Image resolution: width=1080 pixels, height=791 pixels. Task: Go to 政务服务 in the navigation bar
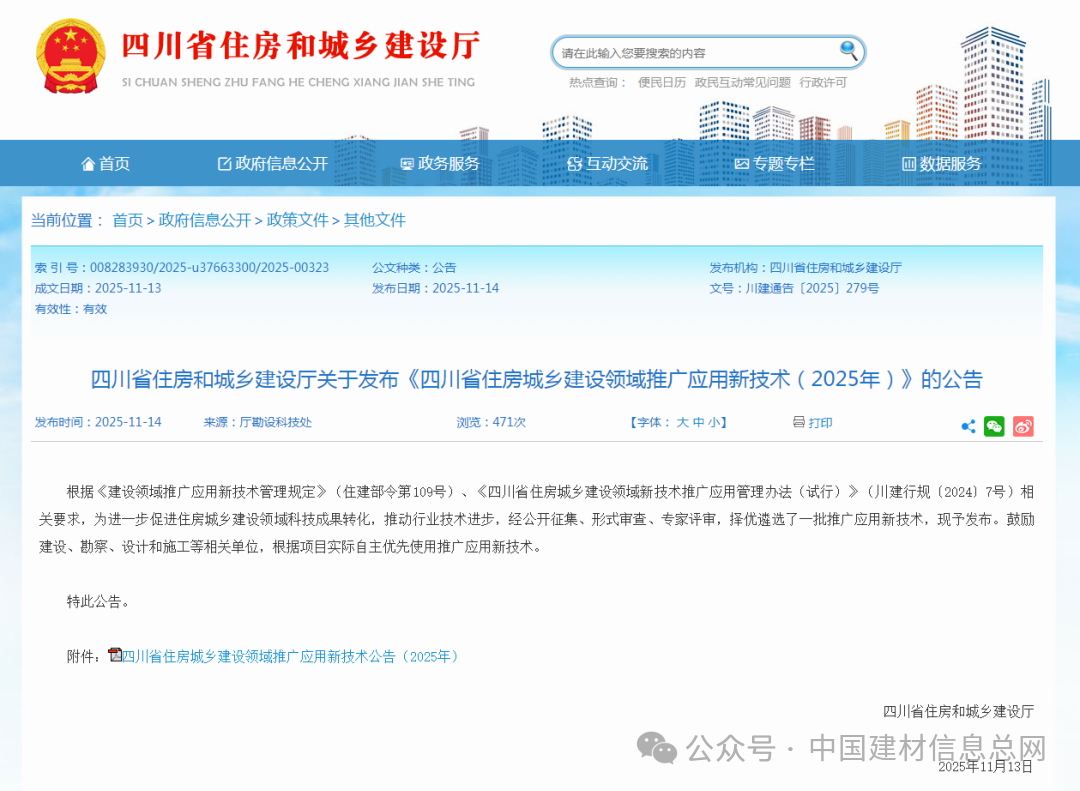(439, 164)
